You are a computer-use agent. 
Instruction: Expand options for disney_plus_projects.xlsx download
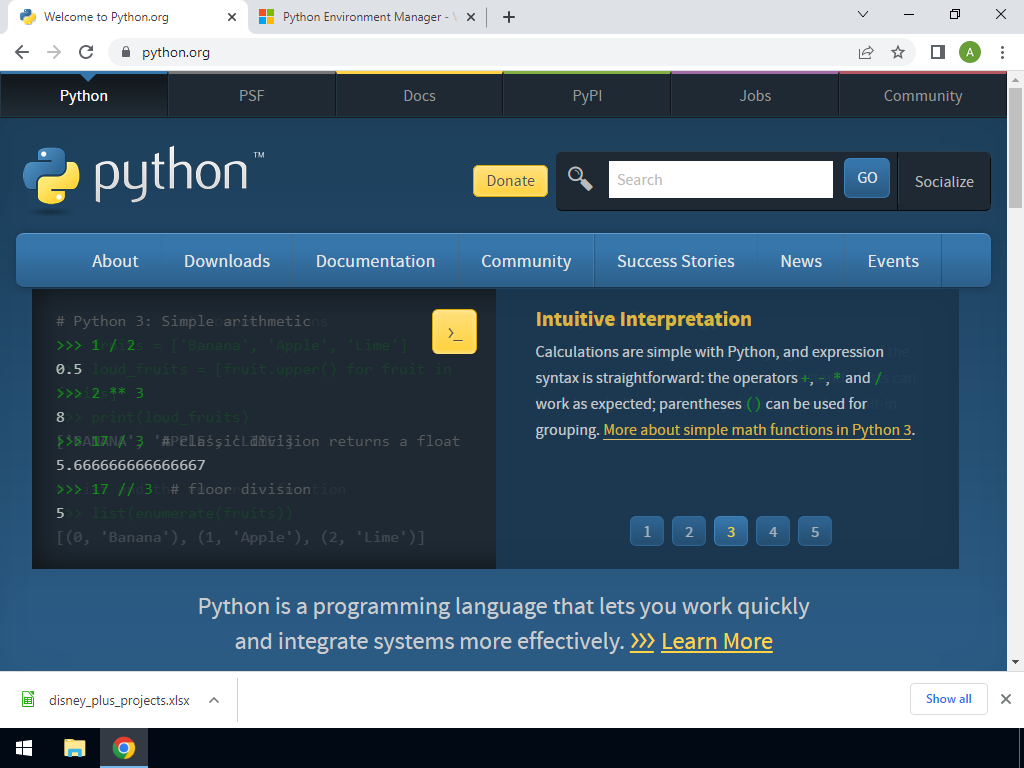click(x=214, y=700)
